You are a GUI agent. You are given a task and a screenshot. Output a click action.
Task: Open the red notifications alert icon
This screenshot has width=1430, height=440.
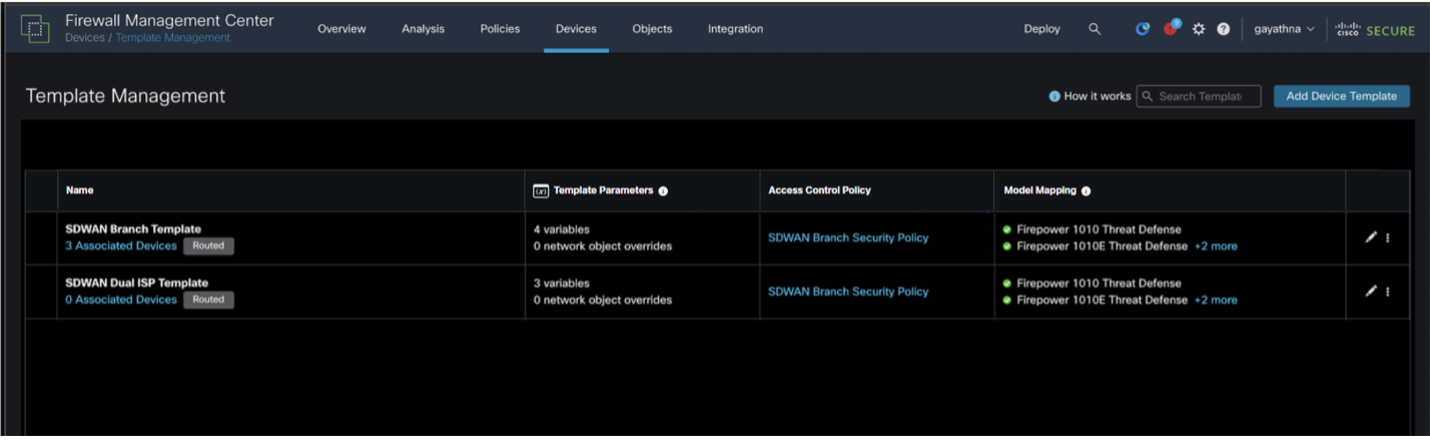tap(1170, 29)
